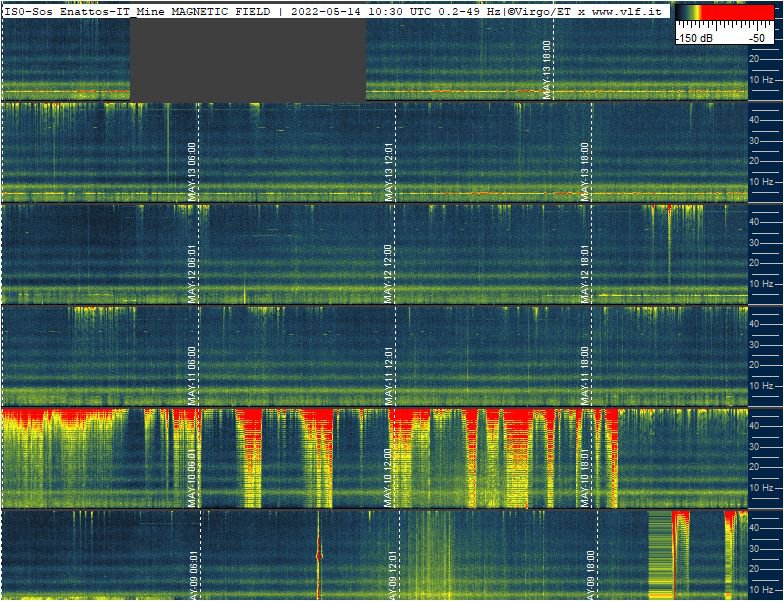Select the MAY 11 12:01 time marker

[389, 375]
